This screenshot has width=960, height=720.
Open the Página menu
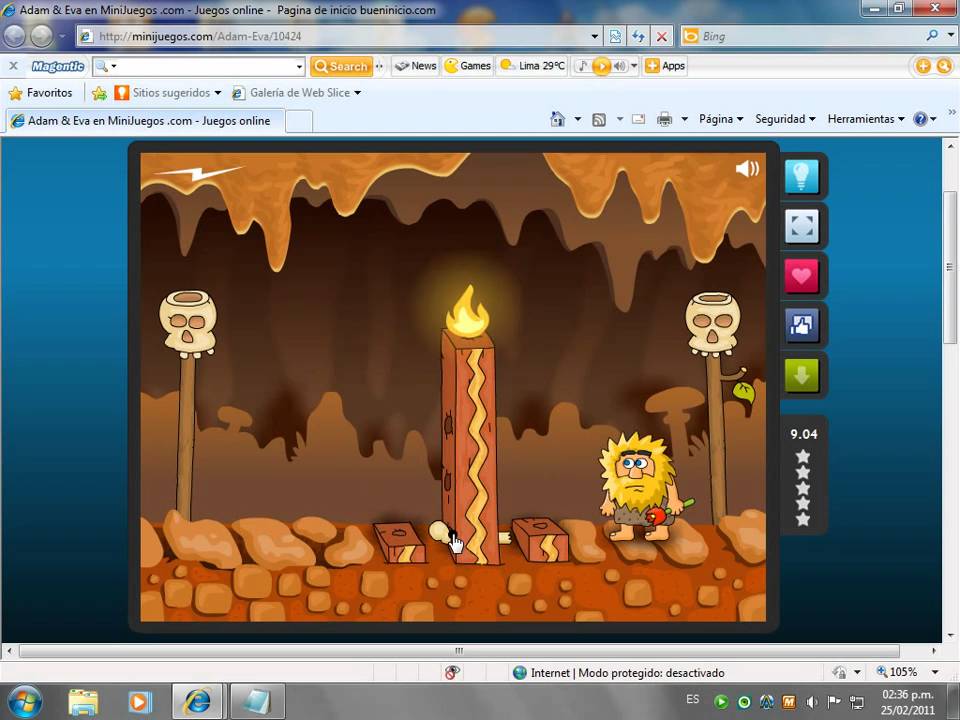tap(721, 119)
